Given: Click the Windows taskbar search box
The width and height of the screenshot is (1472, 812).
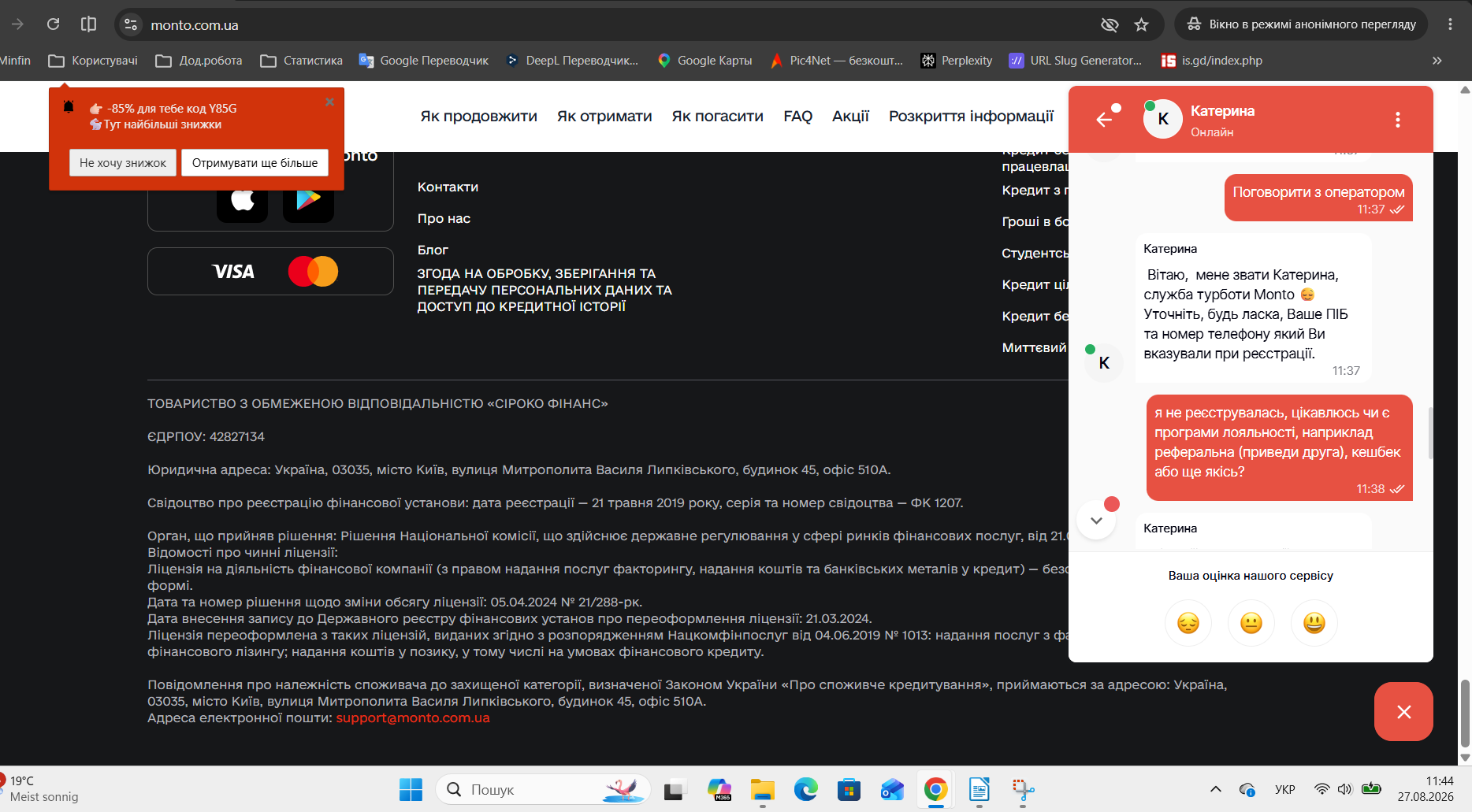Looking at the screenshot, I should coord(544,789).
